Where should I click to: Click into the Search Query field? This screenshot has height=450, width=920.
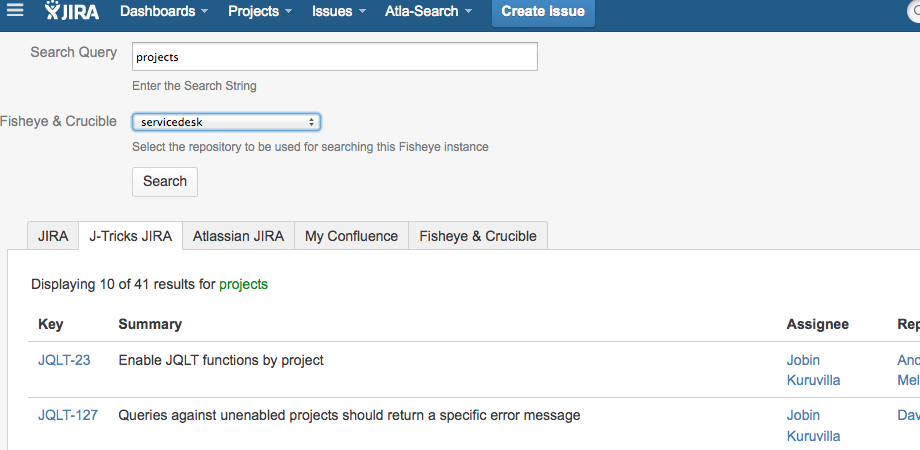pos(334,57)
